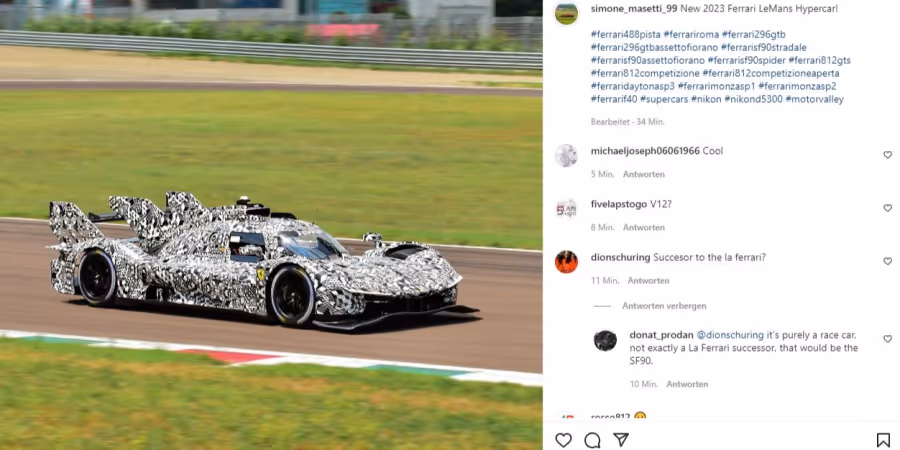Like fivelapstogo's V12 comment
Screen dimensions: 900x450
pyautogui.click(x=887, y=208)
